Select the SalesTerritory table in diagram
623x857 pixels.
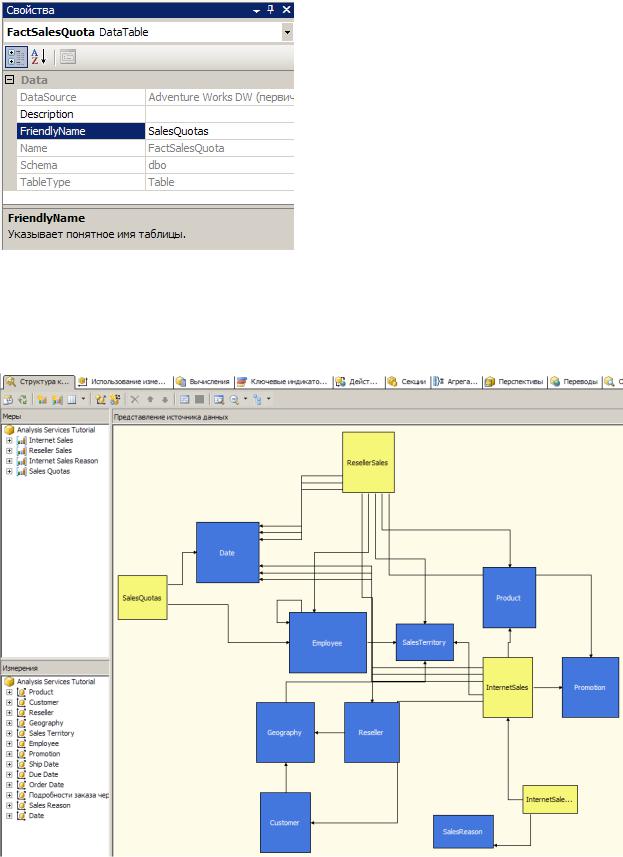point(424,642)
